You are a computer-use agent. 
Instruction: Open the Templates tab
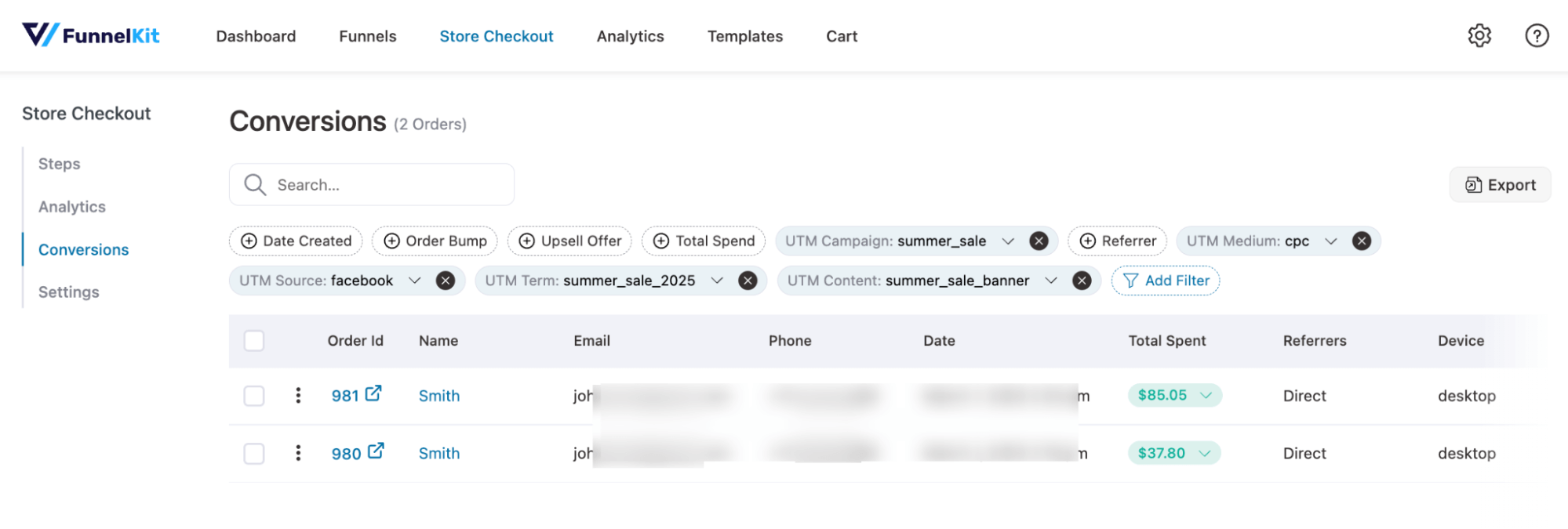coord(745,36)
